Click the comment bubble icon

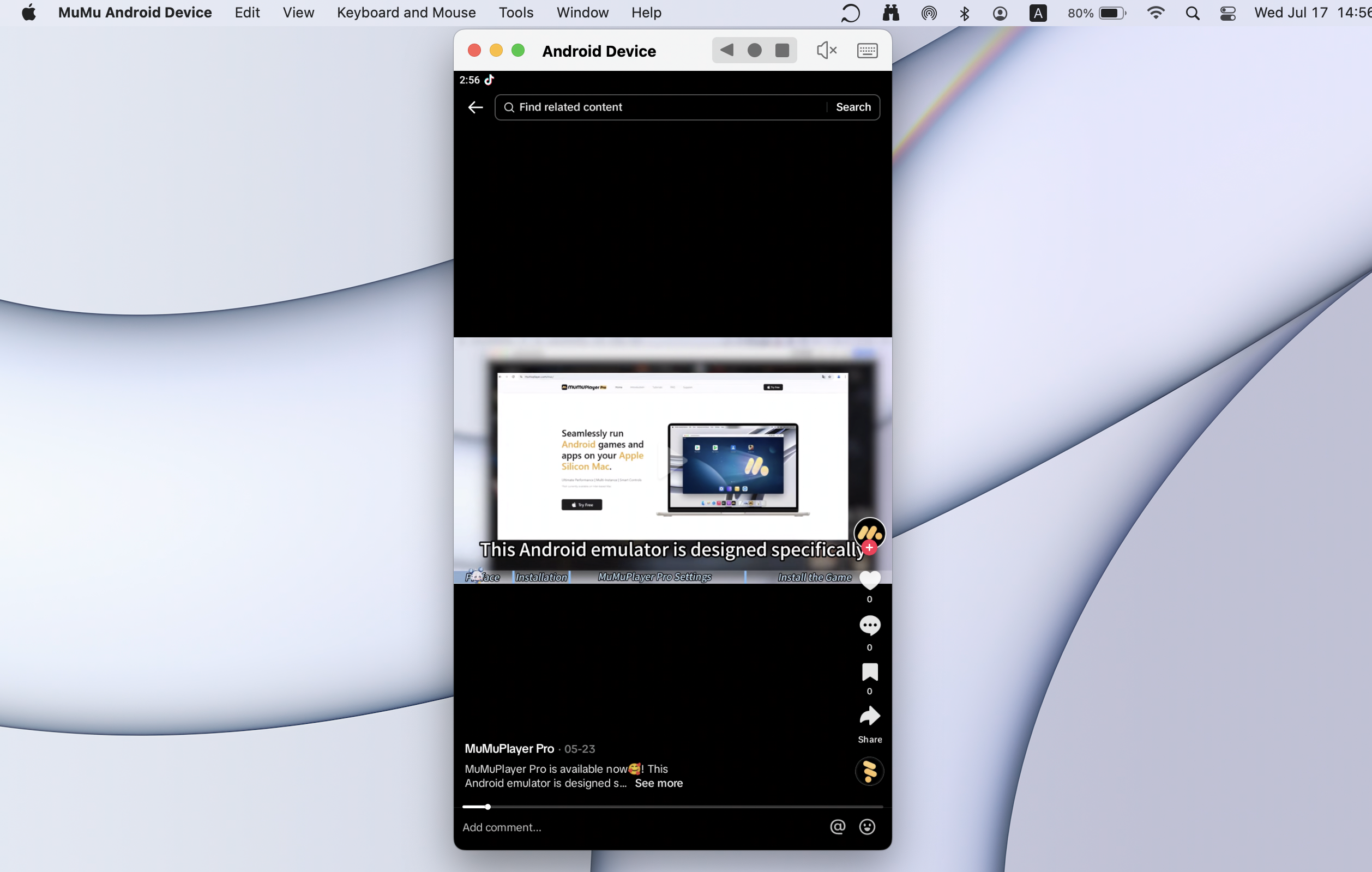click(868, 625)
